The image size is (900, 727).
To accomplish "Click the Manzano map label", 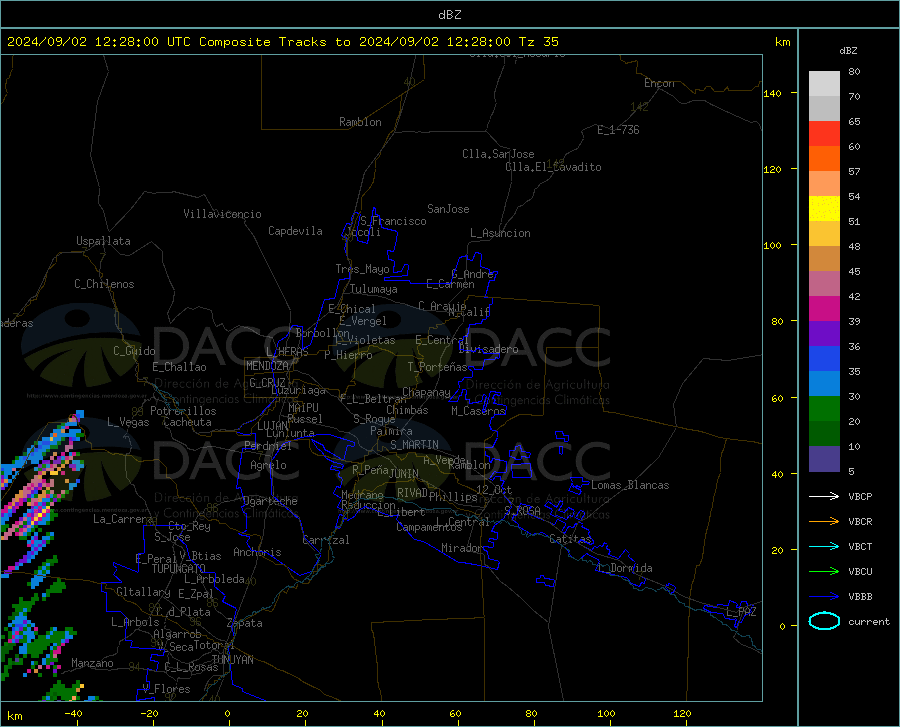I will click(x=92, y=663).
